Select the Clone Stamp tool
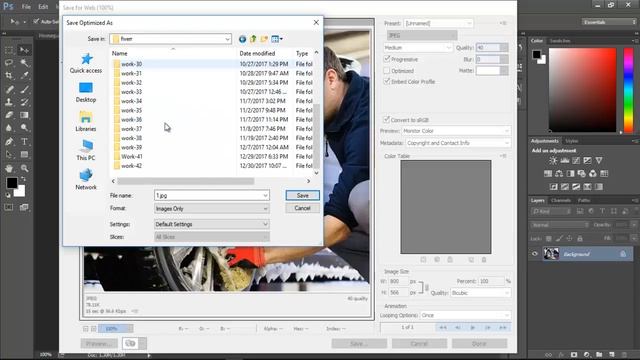This screenshot has width=640, height=360. click(9, 102)
